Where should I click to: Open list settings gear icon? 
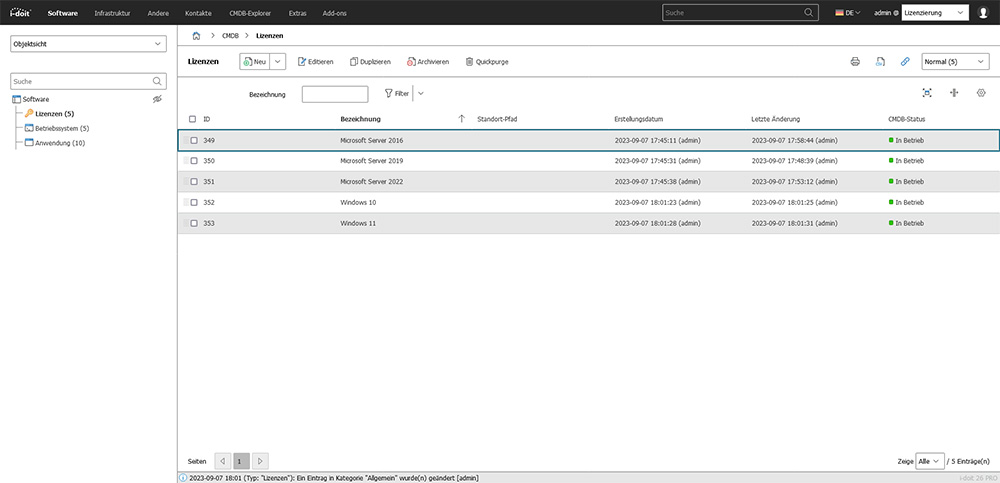(981, 93)
